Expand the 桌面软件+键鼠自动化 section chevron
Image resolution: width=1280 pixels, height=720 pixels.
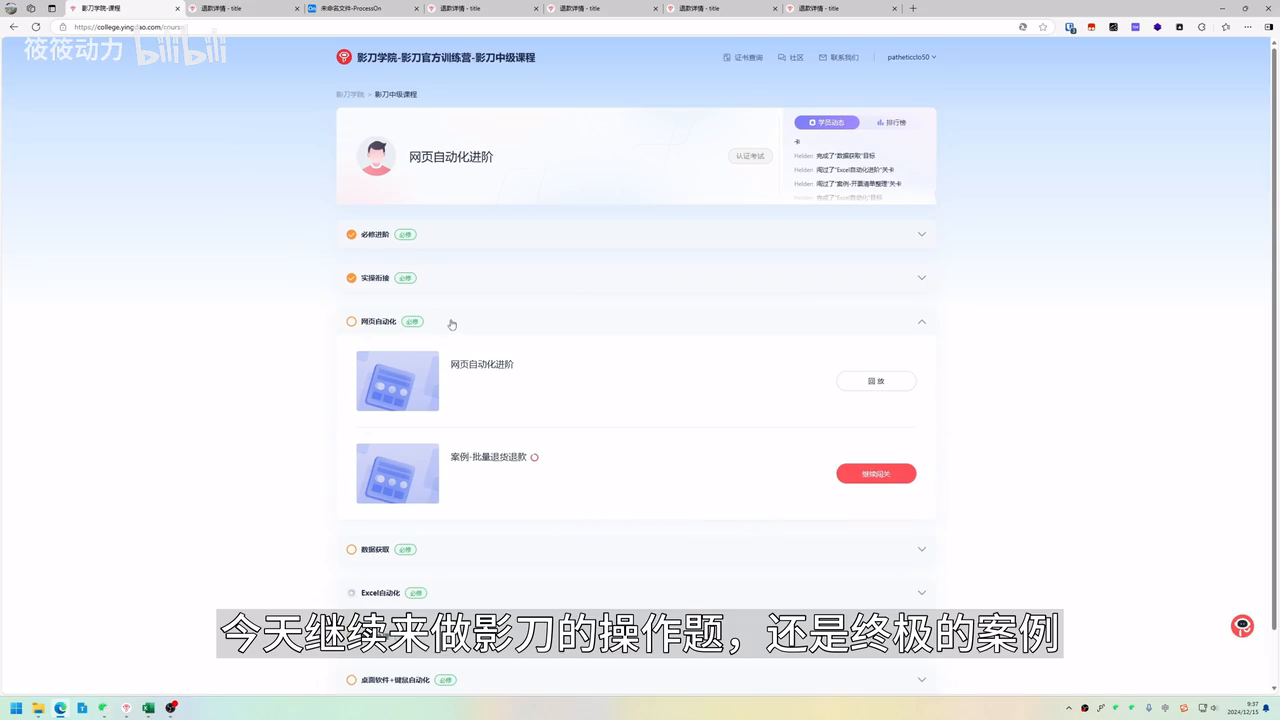tap(922, 680)
